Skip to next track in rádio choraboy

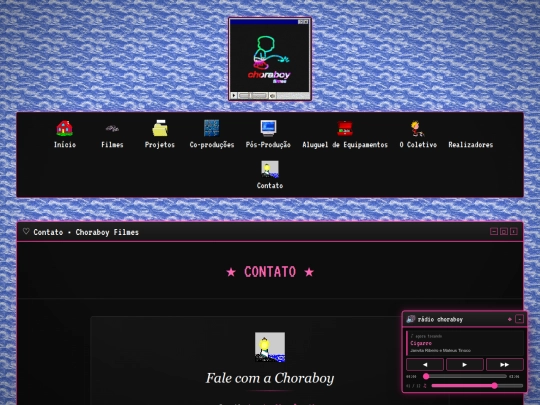(505, 364)
